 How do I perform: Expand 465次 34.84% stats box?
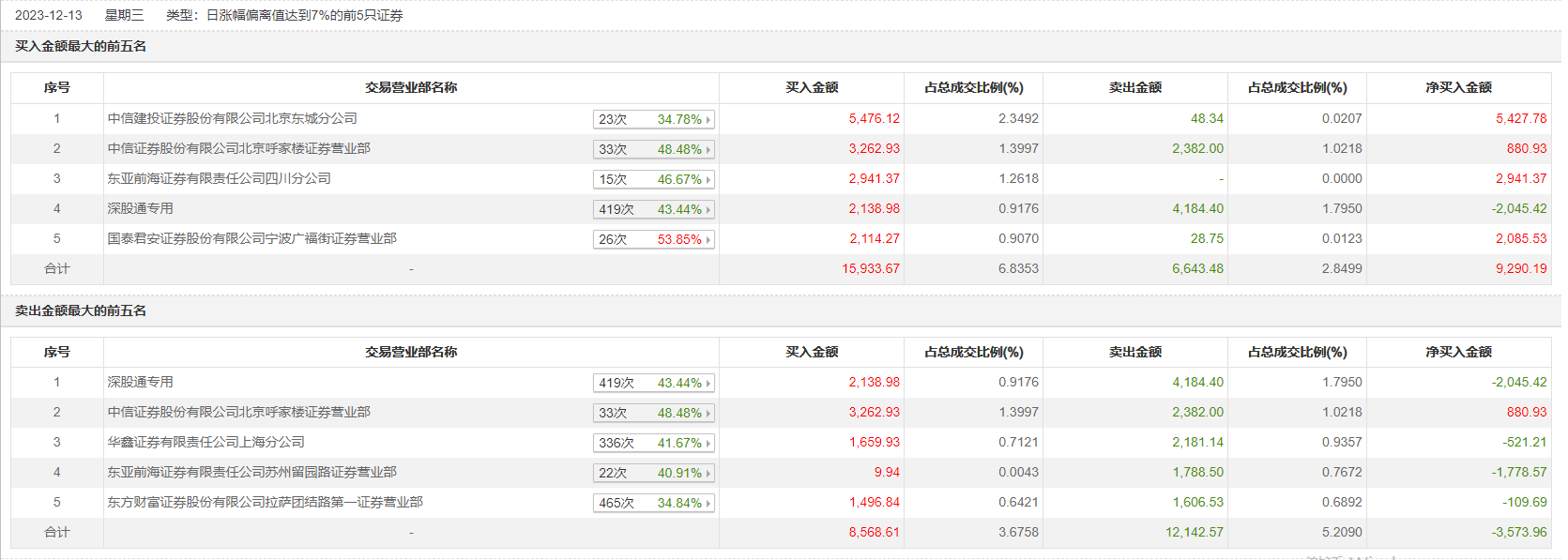click(654, 503)
